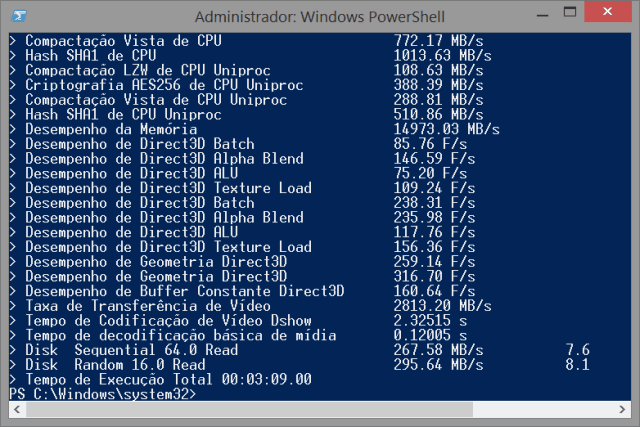Screen dimensions: 640x427
Task: Click the value '108.63 MB/s'
Action: click(x=438, y=70)
